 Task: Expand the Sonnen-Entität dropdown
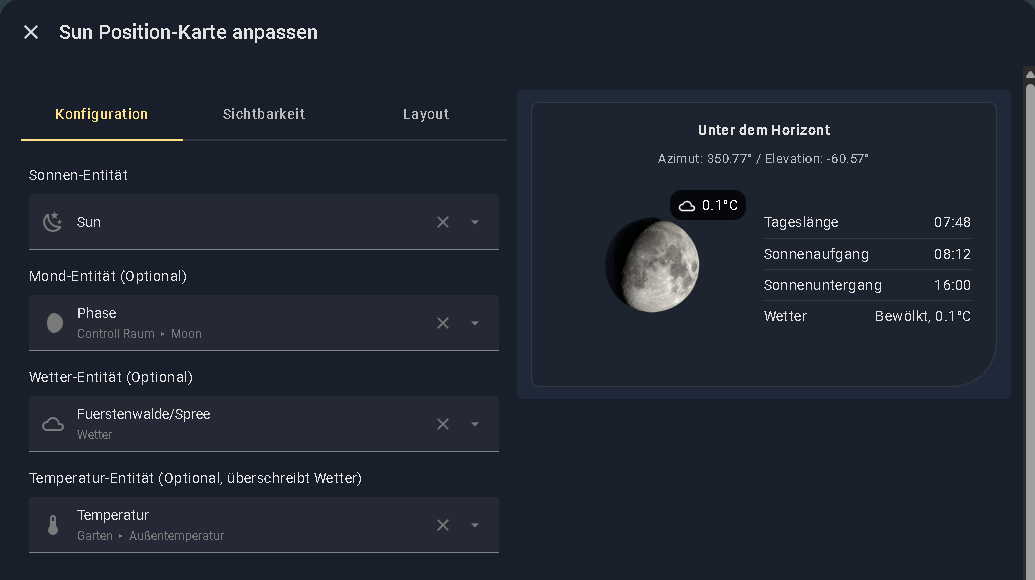475,222
